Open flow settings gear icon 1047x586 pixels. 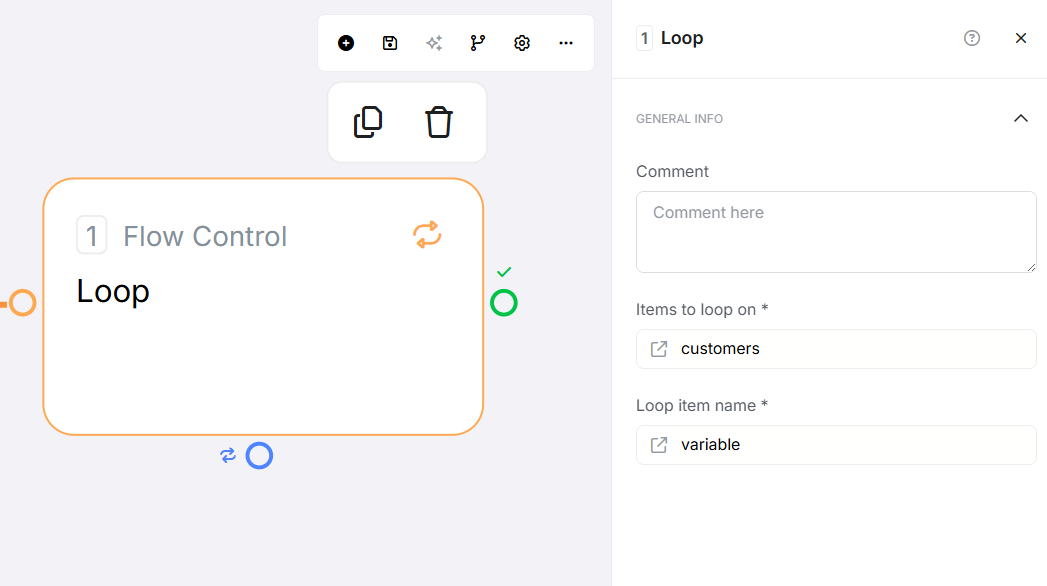(522, 43)
